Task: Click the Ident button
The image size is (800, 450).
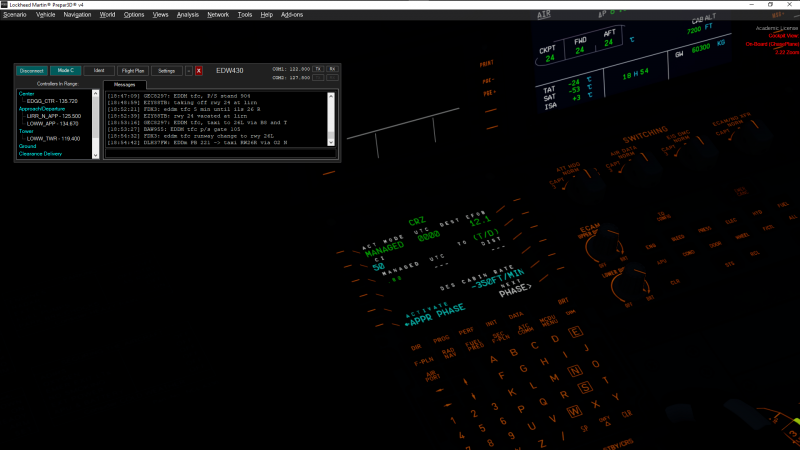Action: click(x=99, y=71)
